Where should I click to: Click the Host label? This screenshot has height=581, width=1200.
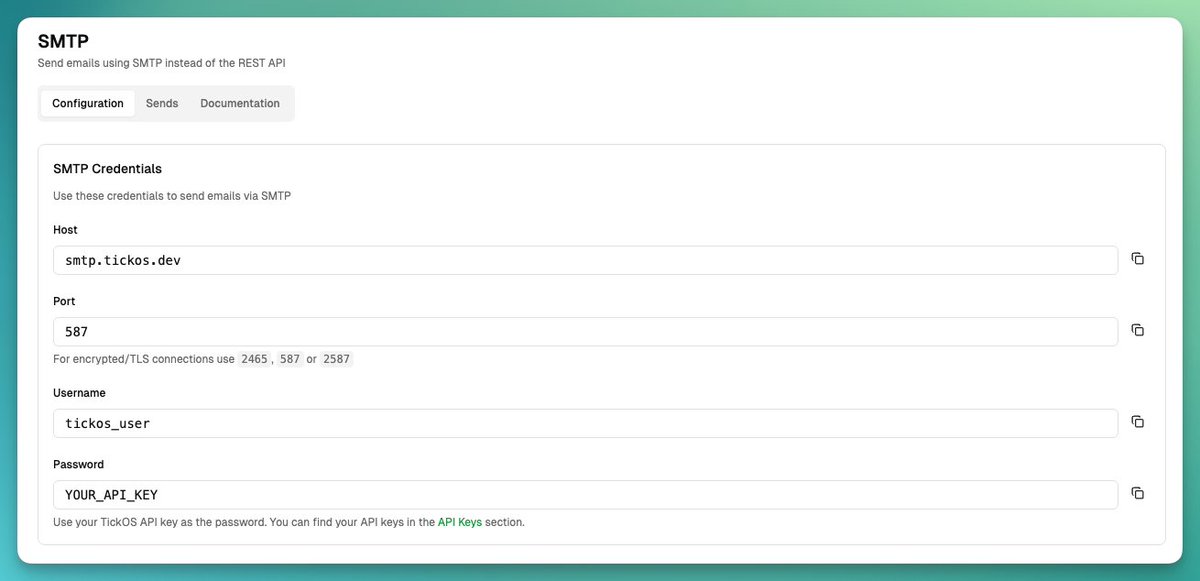(x=65, y=230)
